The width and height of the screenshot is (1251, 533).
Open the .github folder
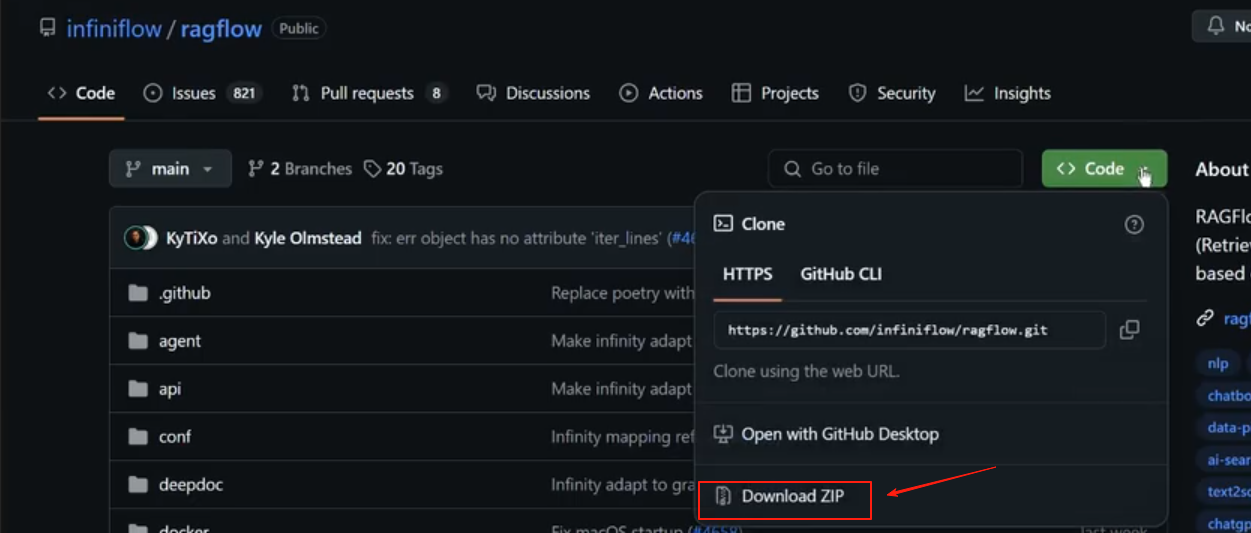point(184,293)
